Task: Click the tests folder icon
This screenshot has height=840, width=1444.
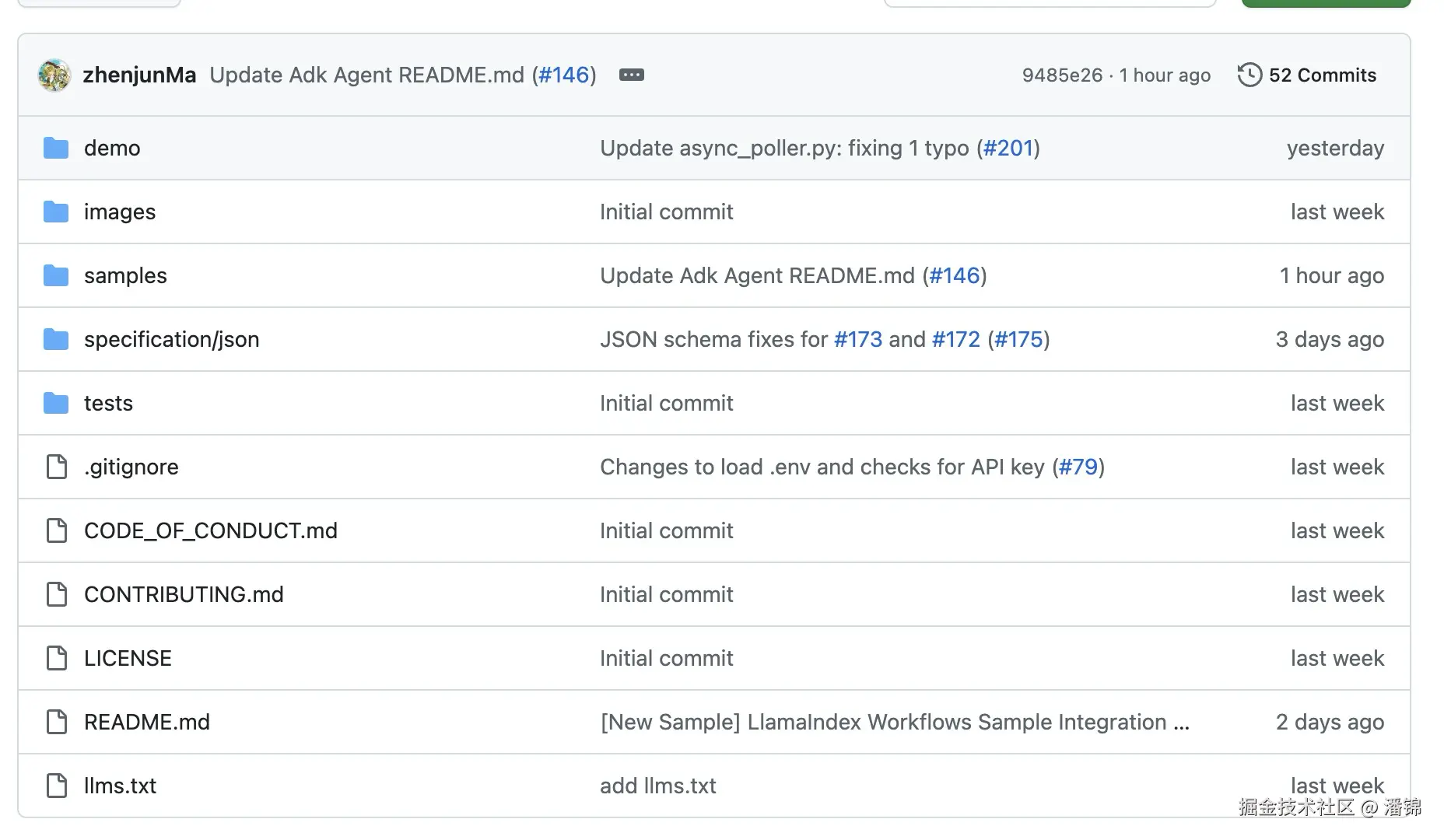Action: click(x=56, y=403)
